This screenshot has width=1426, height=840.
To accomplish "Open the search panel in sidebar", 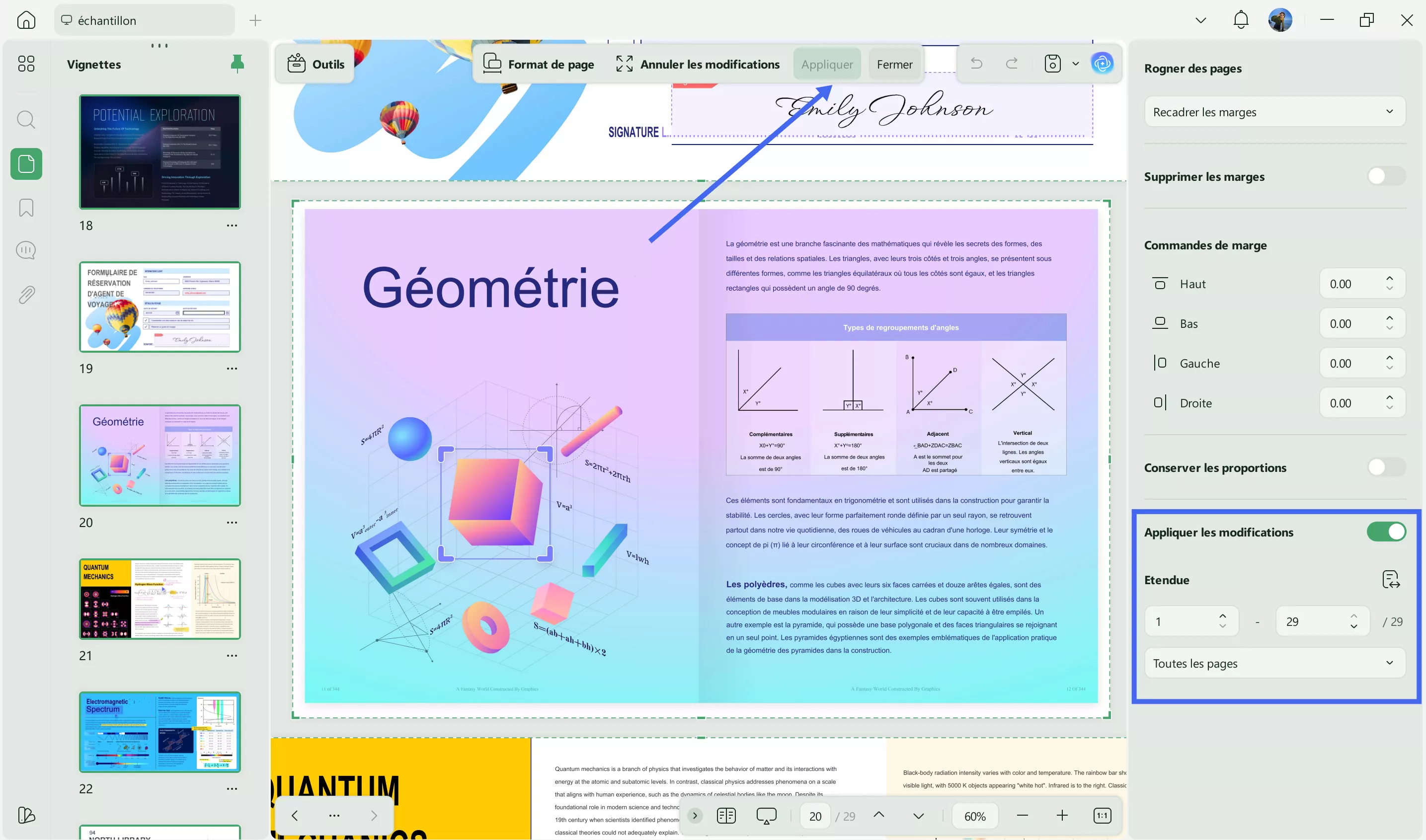I will 26,119.
